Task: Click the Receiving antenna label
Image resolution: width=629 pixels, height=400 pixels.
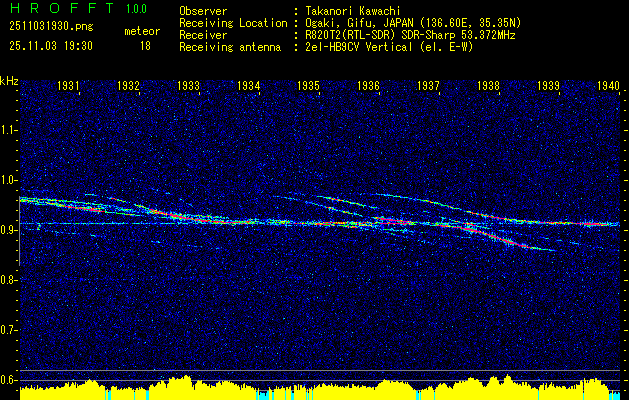Action: pyautogui.click(x=230, y=47)
